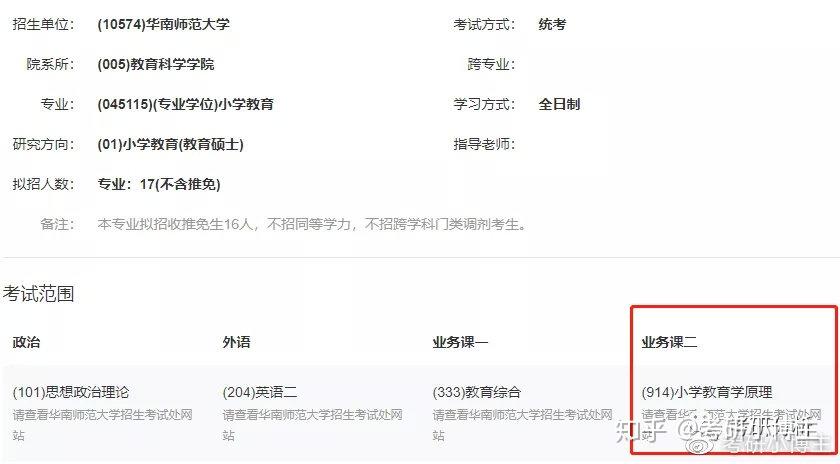Viewport: 840px width, 464px height.
Task: Open the (333)教育综合 subject entry
Action: tap(477, 392)
